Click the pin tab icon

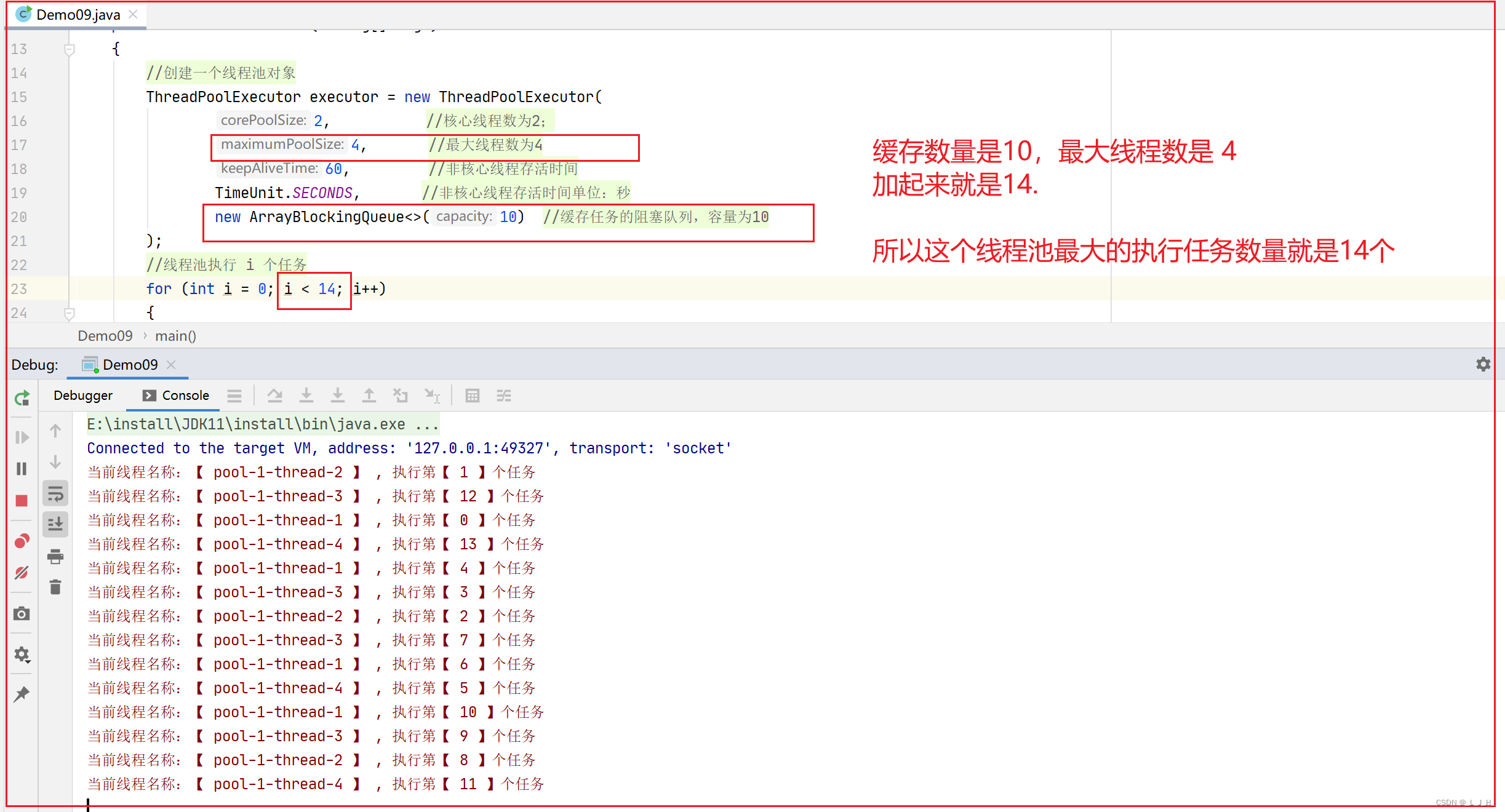22,694
